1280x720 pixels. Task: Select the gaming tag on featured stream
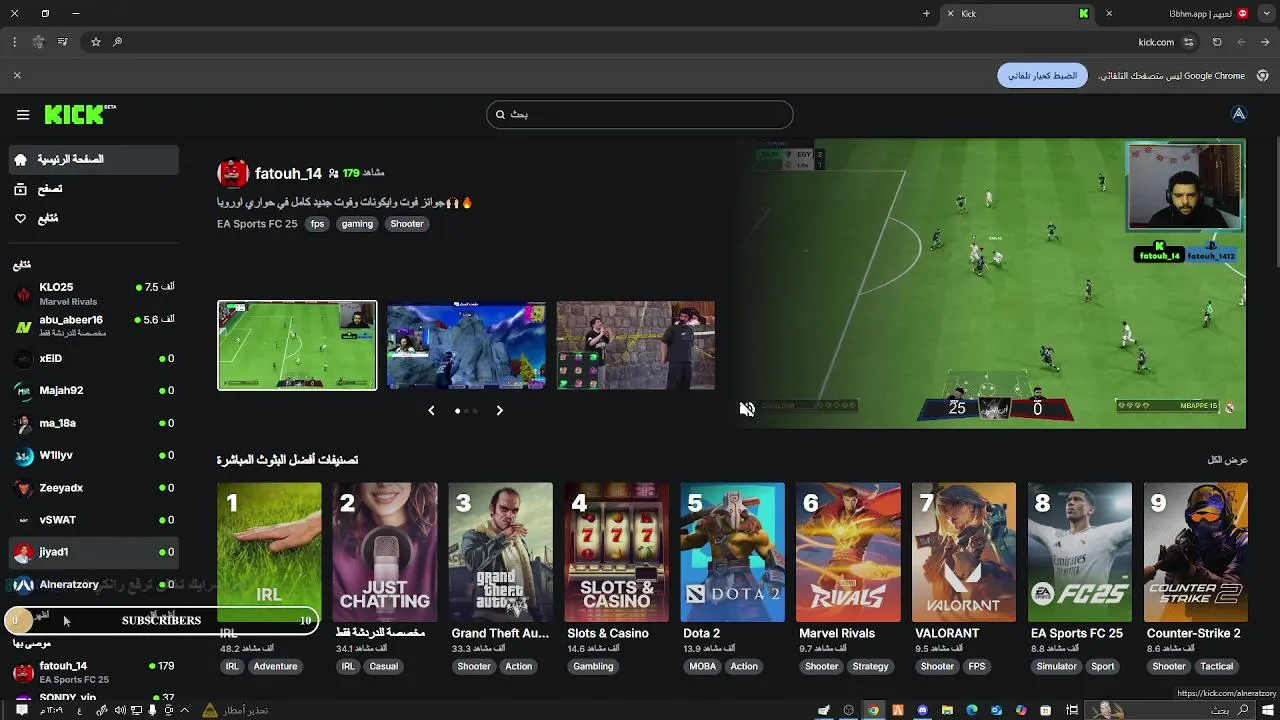click(x=357, y=224)
